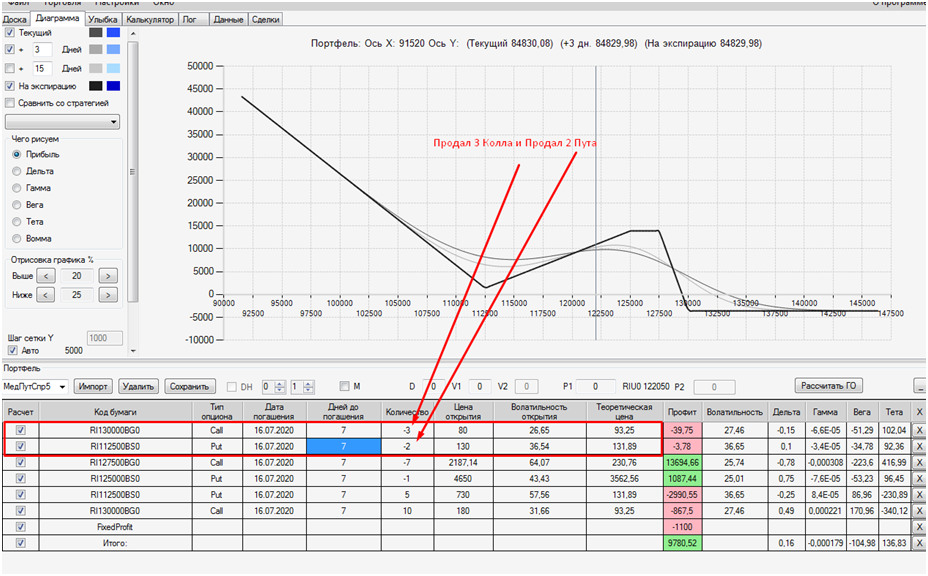928x576 pixels.
Task: Uncheck the calculation box for RI112500BS0 Put -2
Action: [21, 446]
